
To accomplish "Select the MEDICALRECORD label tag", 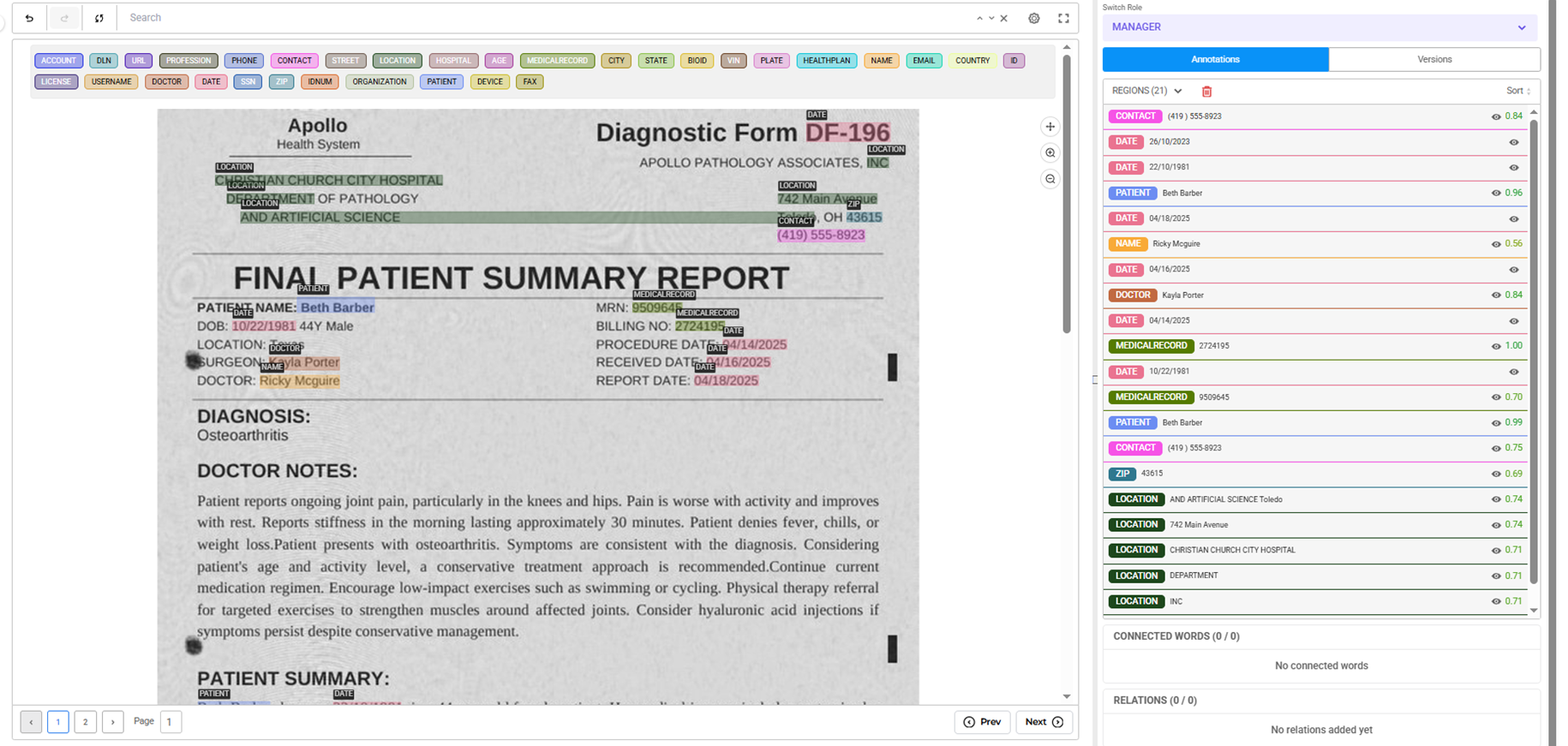I will pos(557,61).
